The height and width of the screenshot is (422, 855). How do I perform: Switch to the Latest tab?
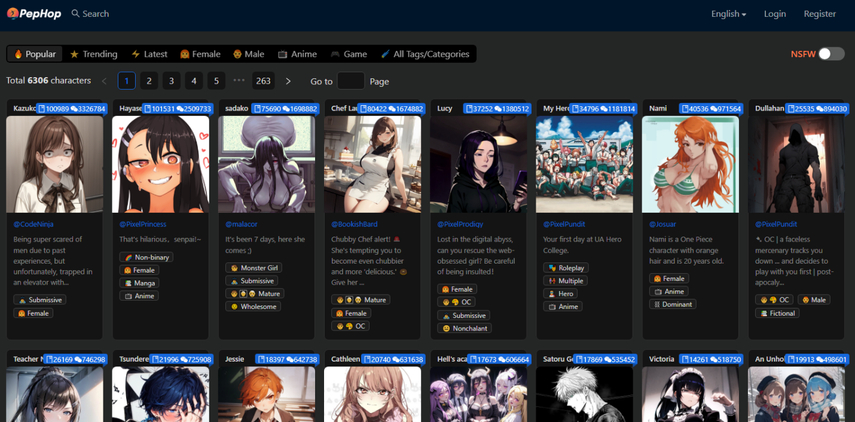(x=149, y=54)
